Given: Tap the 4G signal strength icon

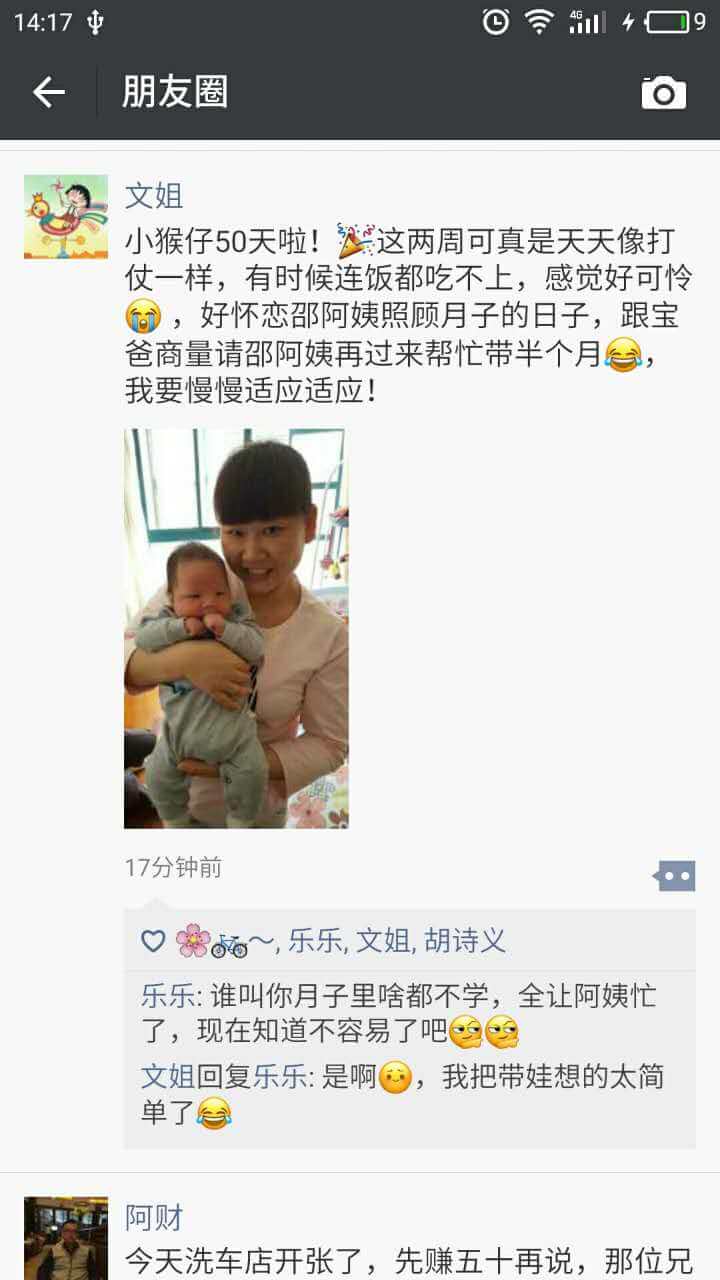Looking at the screenshot, I should point(588,21).
